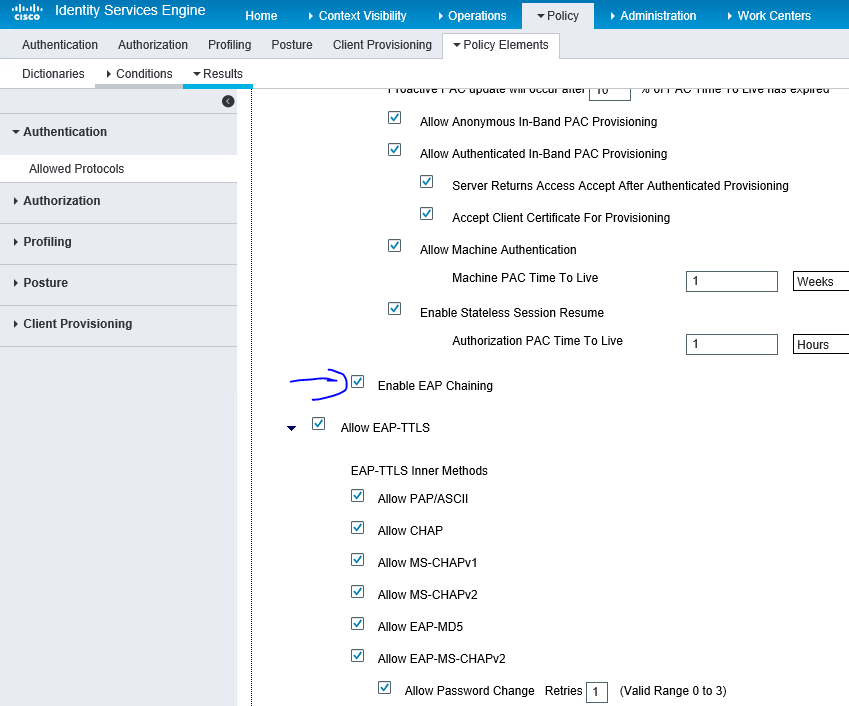Open Authorization PAC Time To Live units dropdown
849x706 pixels.
click(x=821, y=344)
